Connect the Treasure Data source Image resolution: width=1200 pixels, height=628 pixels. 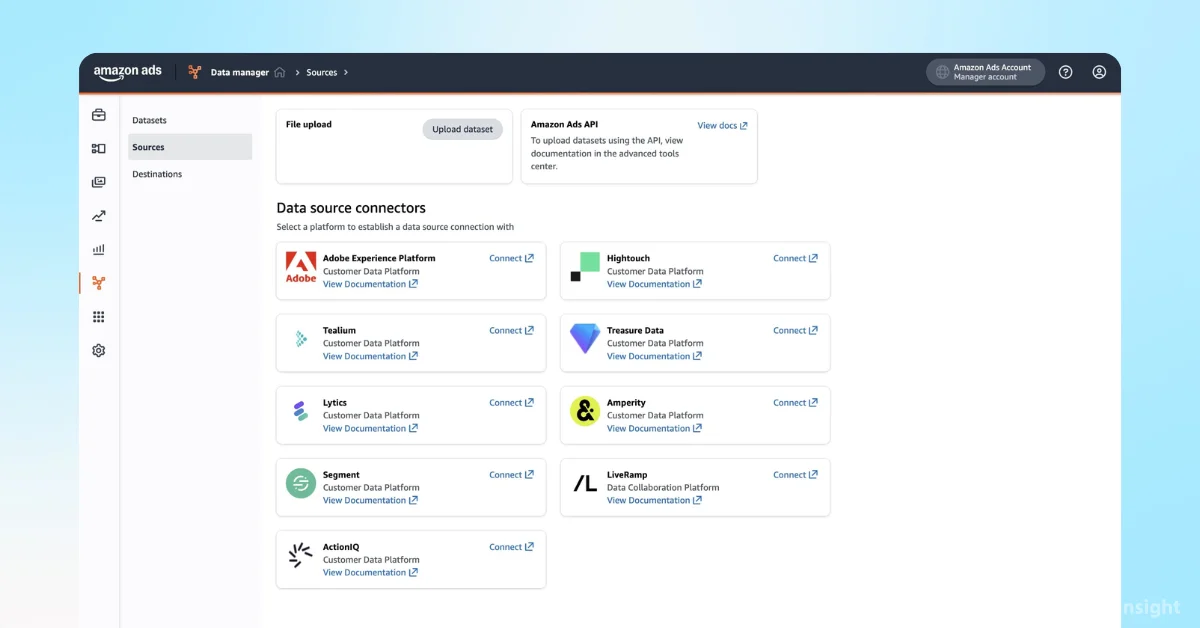click(795, 330)
